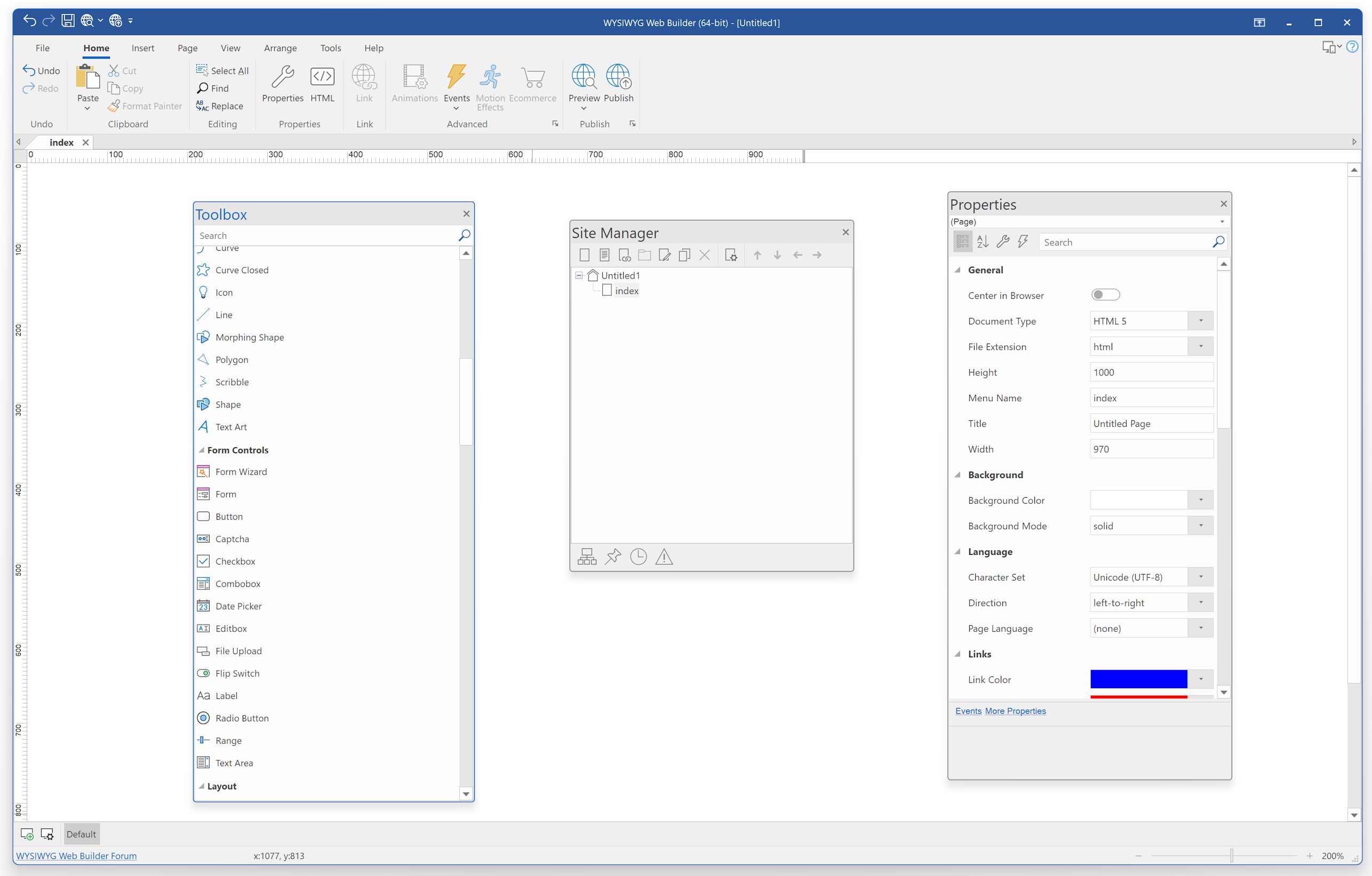The image size is (1372, 876).
Task: Click the zoom slider handle in status bar
Action: pyautogui.click(x=1231, y=856)
